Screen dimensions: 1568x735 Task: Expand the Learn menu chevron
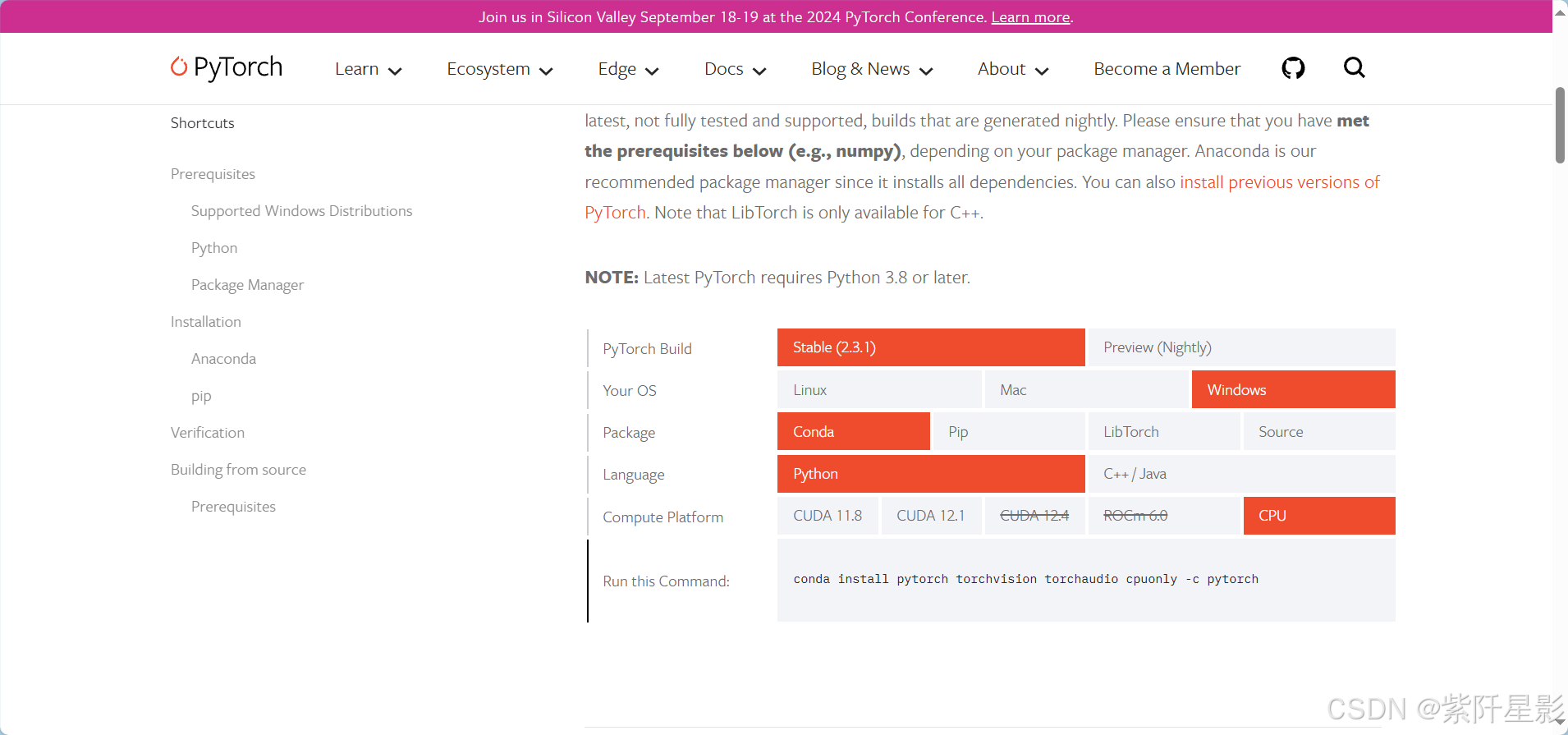coord(395,71)
